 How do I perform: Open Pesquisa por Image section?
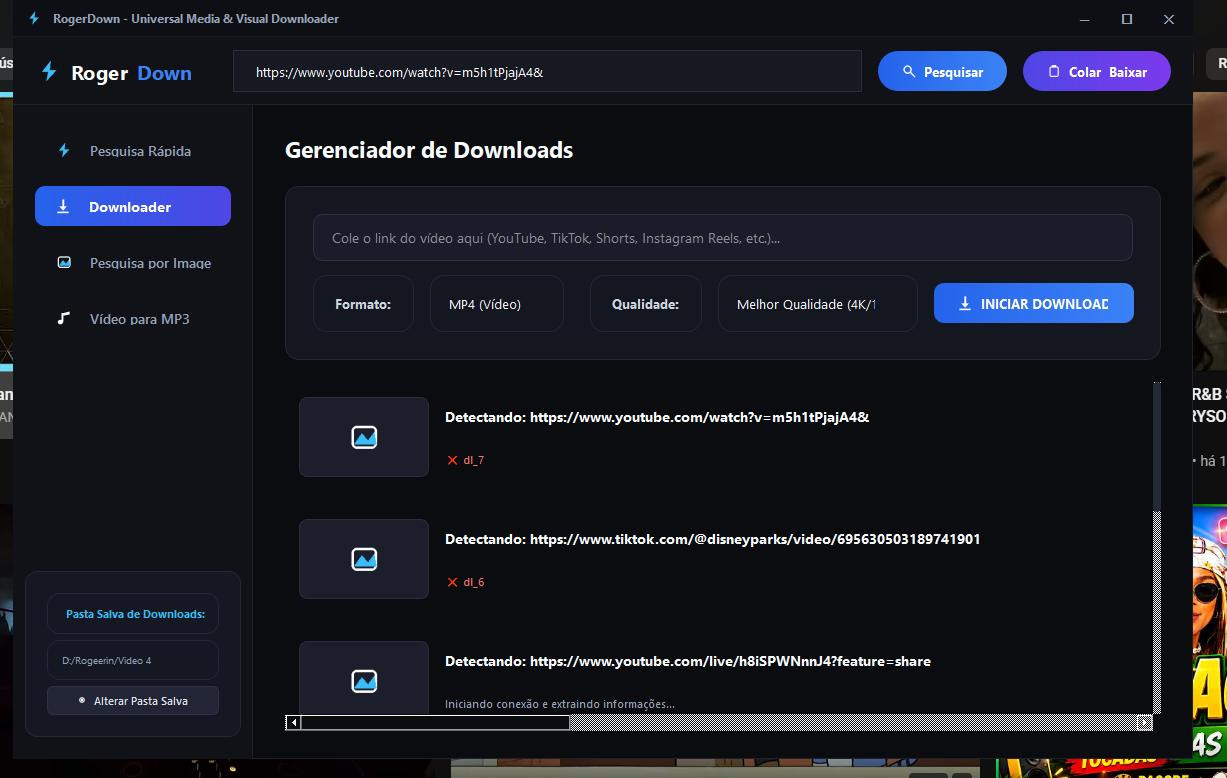(x=133, y=263)
